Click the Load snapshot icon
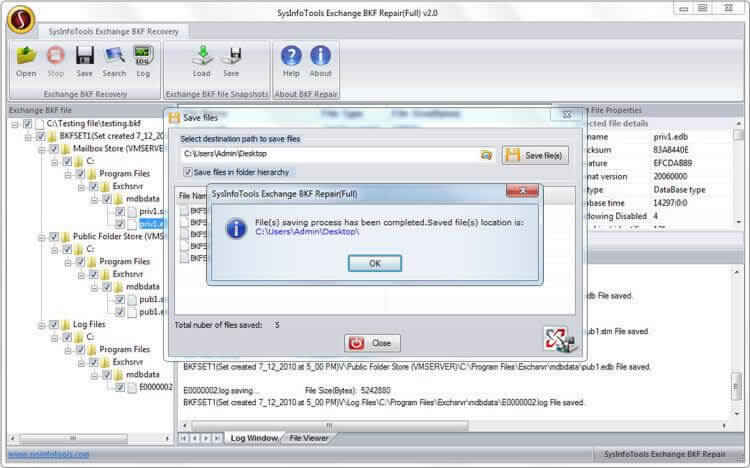 [x=202, y=56]
